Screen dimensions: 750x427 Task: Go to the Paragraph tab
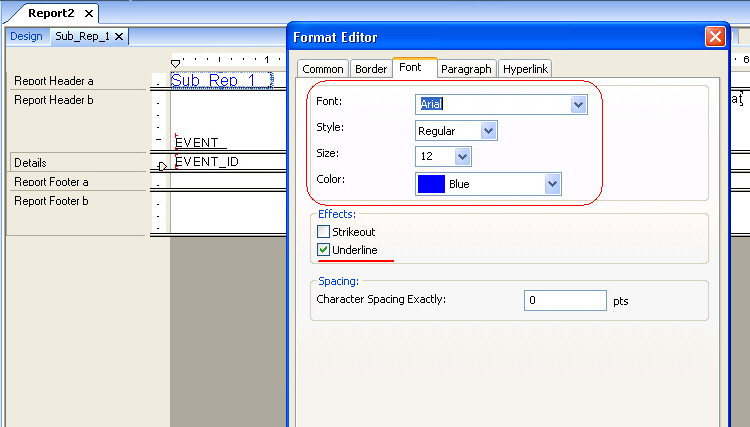click(466, 69)
